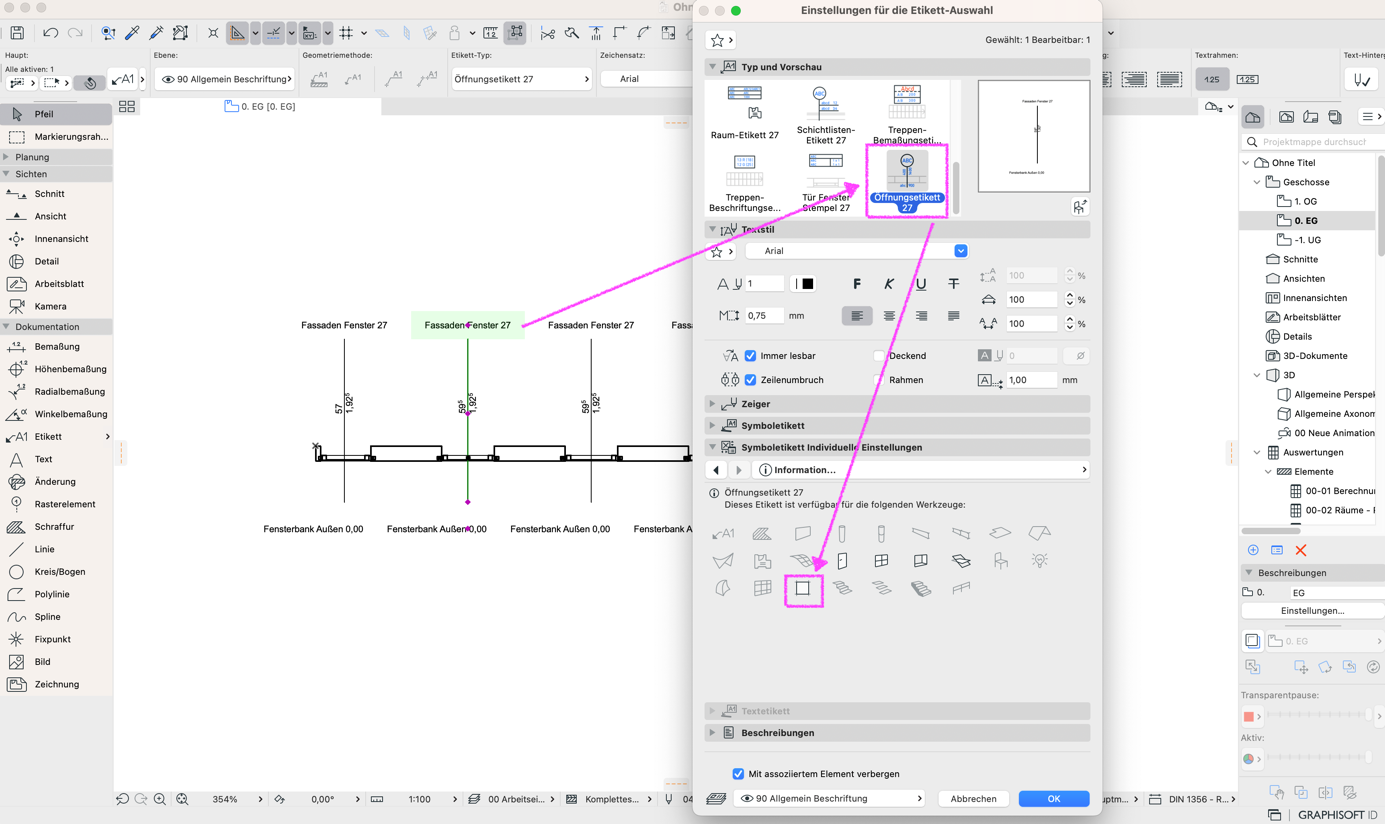
Task: Select the Schraffur fill tool
Action: (56, 527)
